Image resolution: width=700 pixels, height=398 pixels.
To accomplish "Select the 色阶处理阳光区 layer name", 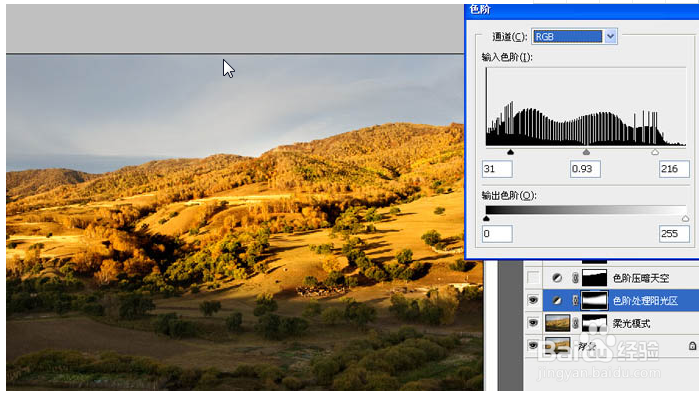I will click(x=646, y=301).
